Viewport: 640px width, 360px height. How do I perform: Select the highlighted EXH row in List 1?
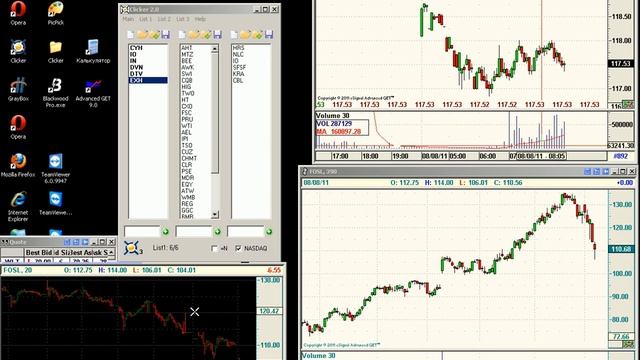[148, 80]
